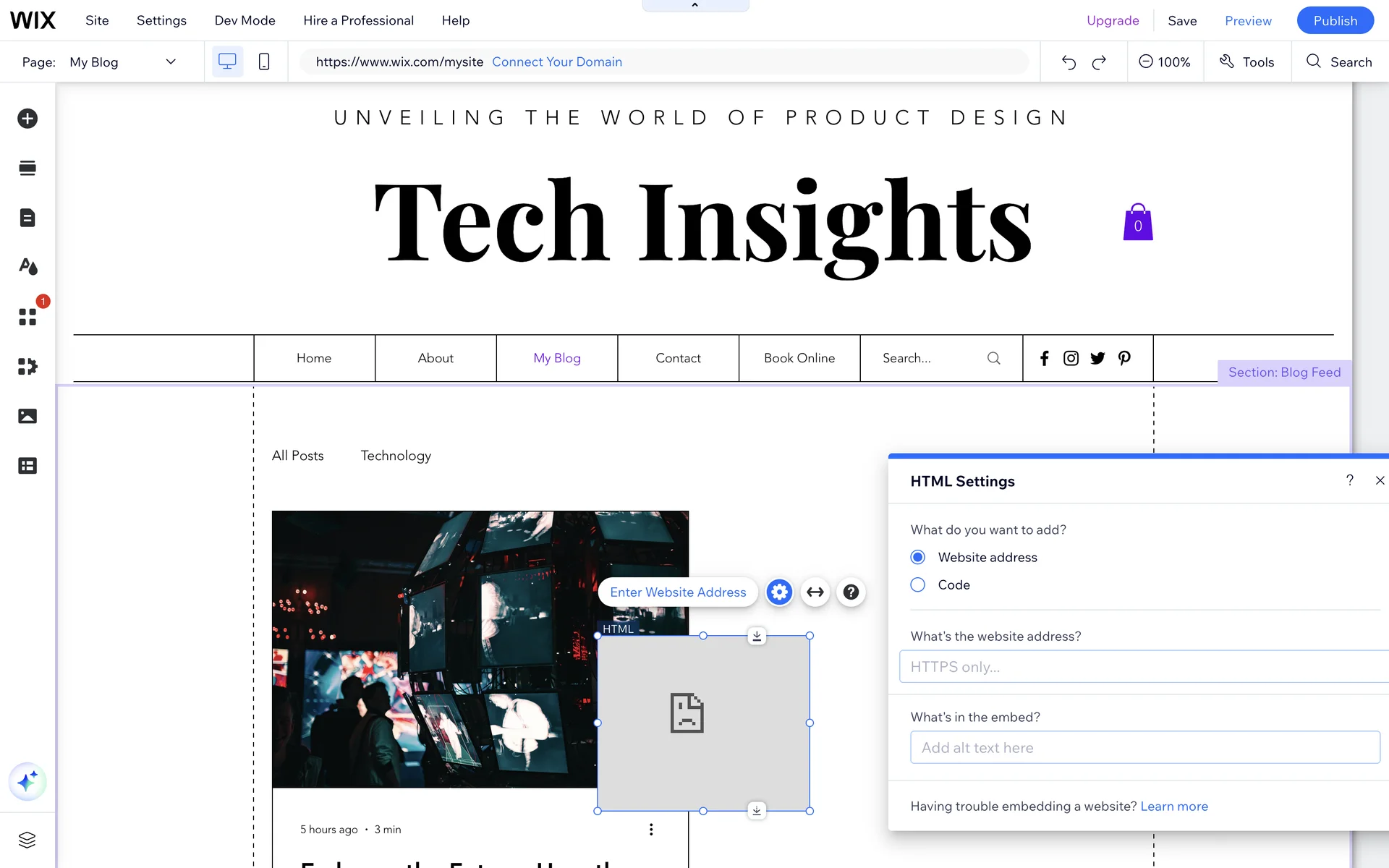Open the Add Elements plus icon
The image size is (1389, 868).
click(x=27, y=119)
